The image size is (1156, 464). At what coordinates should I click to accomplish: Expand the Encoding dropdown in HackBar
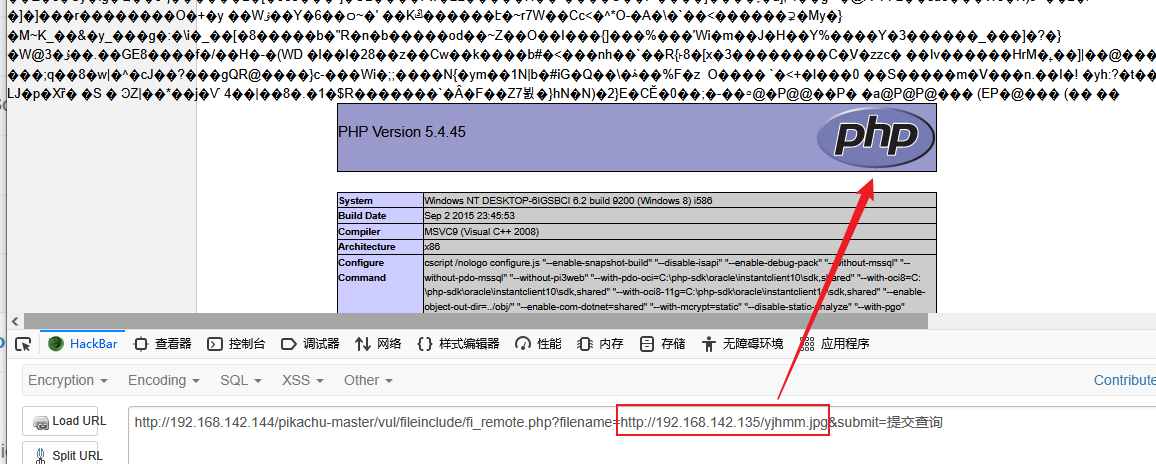tap(164, 381)
